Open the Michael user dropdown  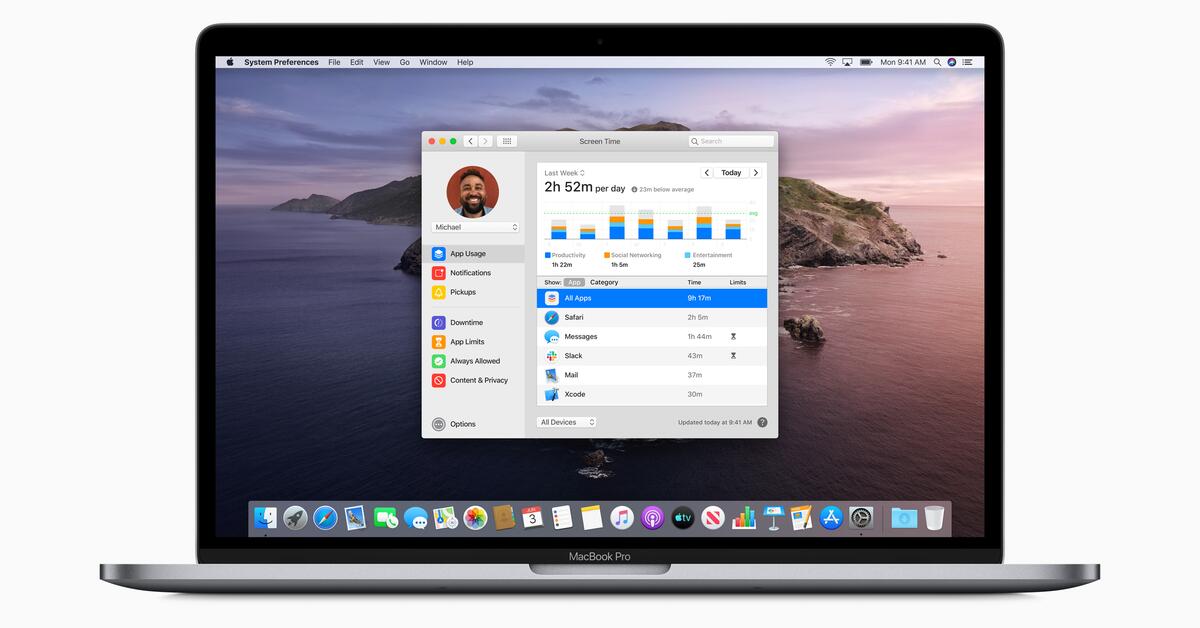(475, 227)
